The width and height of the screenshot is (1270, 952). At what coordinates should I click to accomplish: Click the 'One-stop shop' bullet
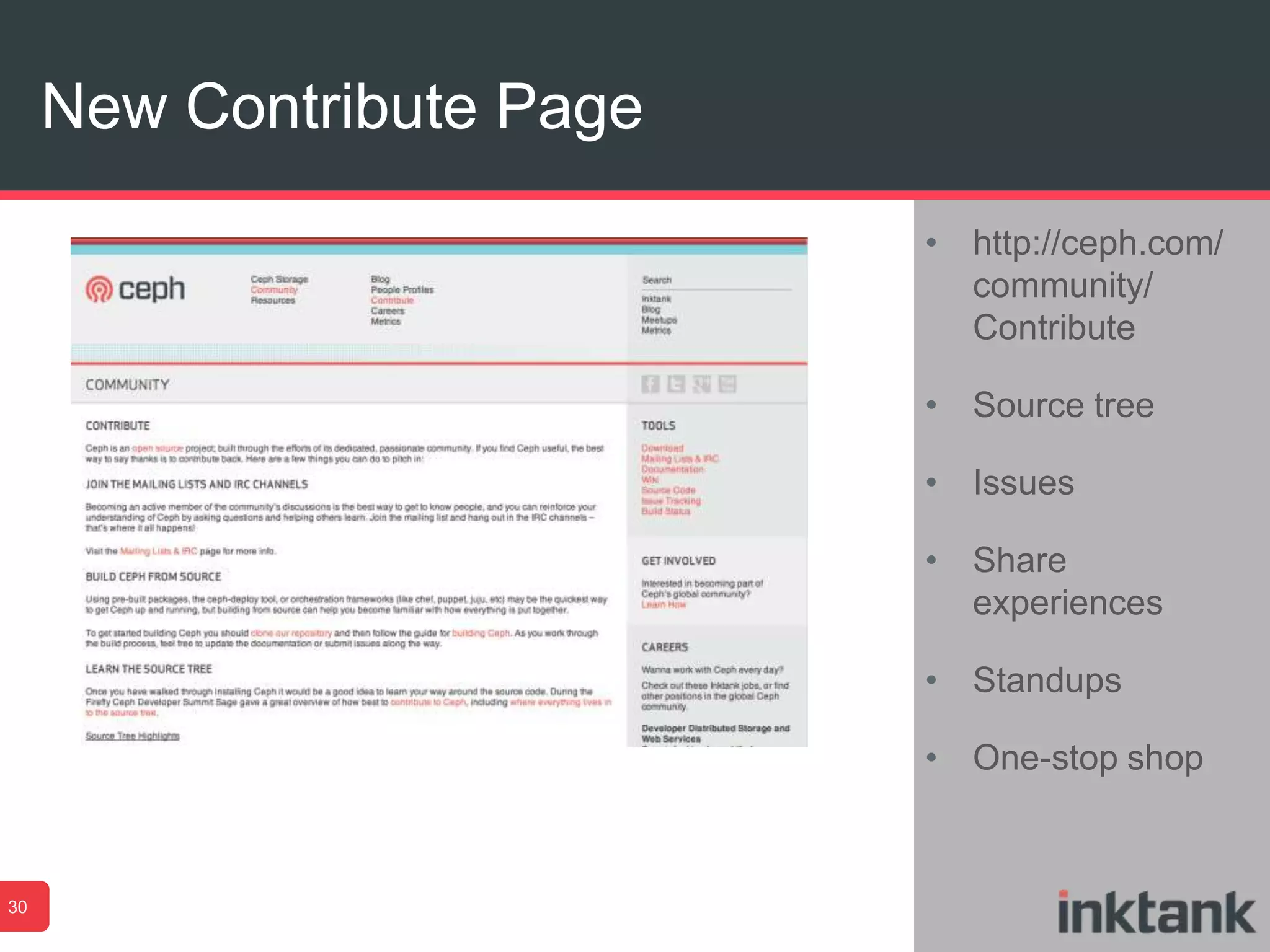pos(1088,758)
